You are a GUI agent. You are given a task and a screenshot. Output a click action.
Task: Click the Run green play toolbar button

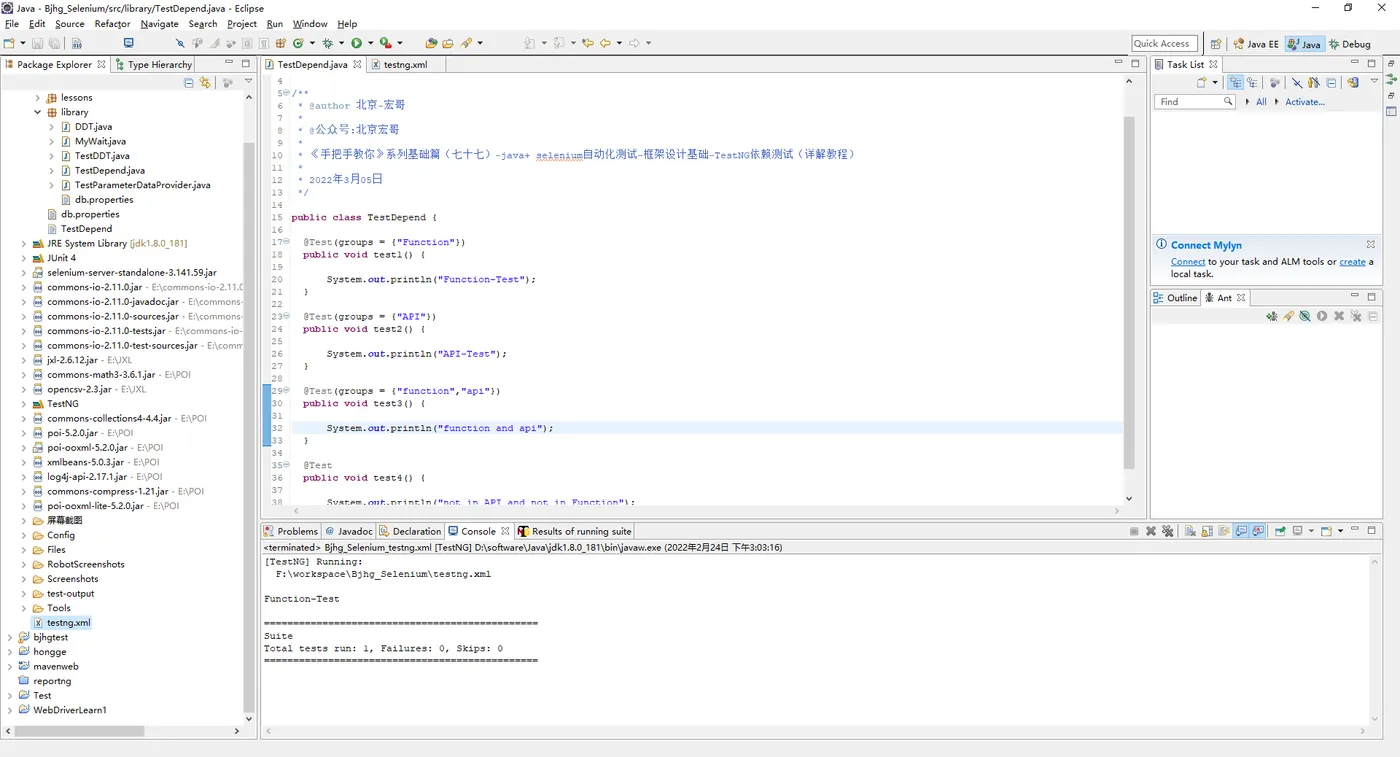coord(356,43)
